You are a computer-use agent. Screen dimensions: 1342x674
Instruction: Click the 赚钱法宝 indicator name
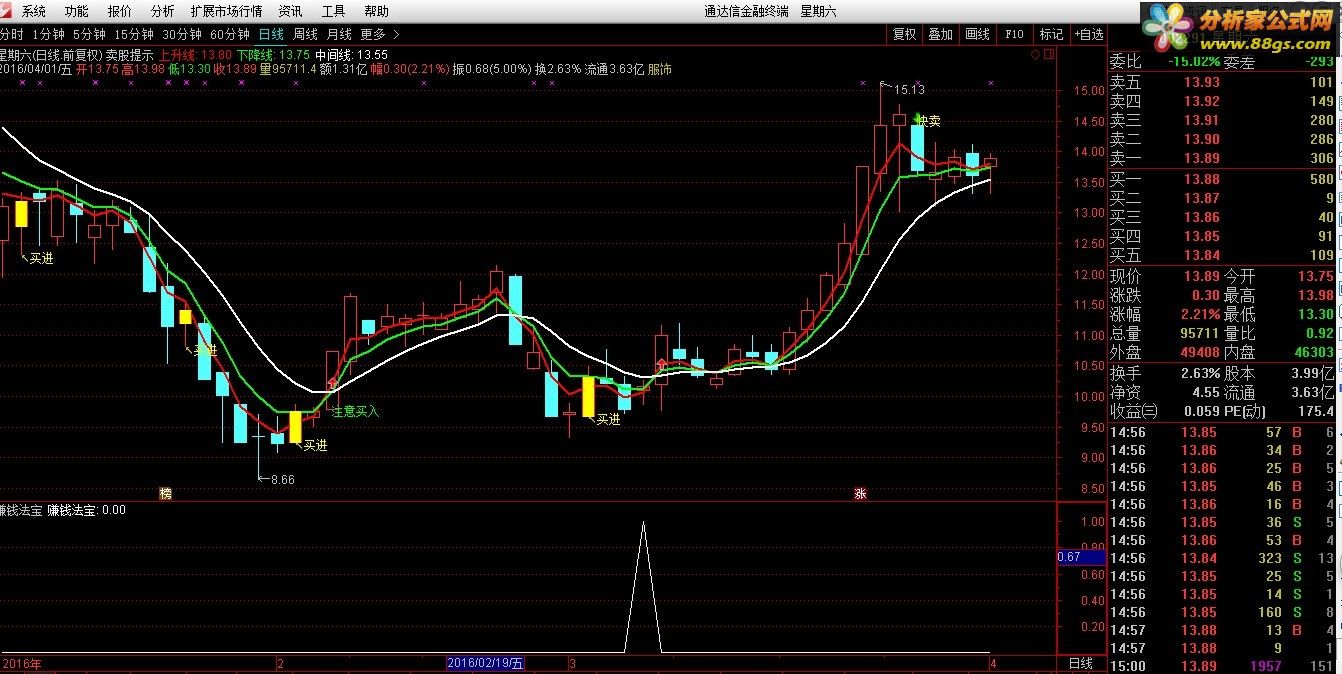click(22, 510)
